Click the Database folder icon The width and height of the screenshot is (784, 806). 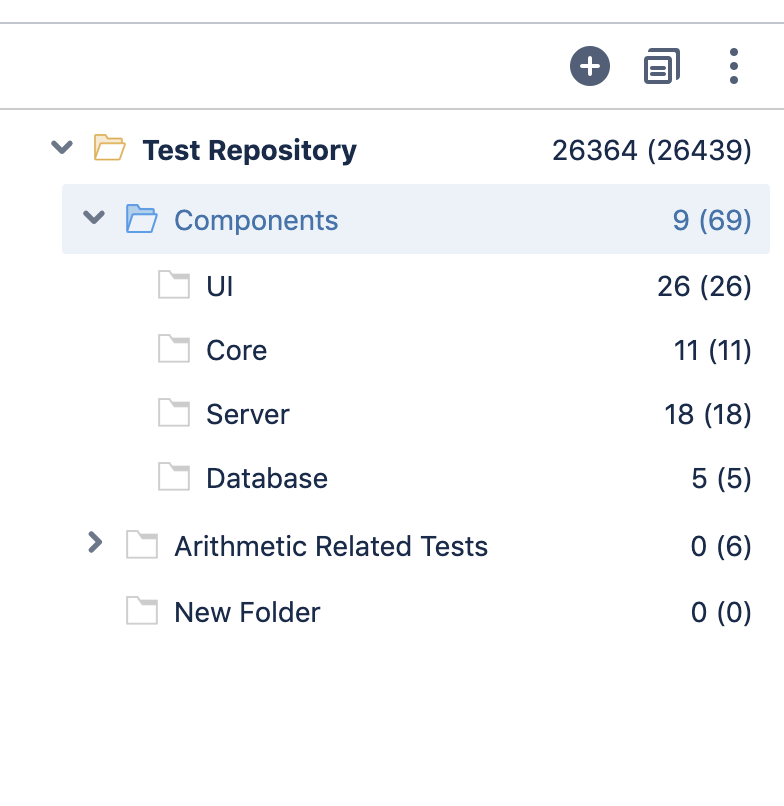[x=174, y=477]
